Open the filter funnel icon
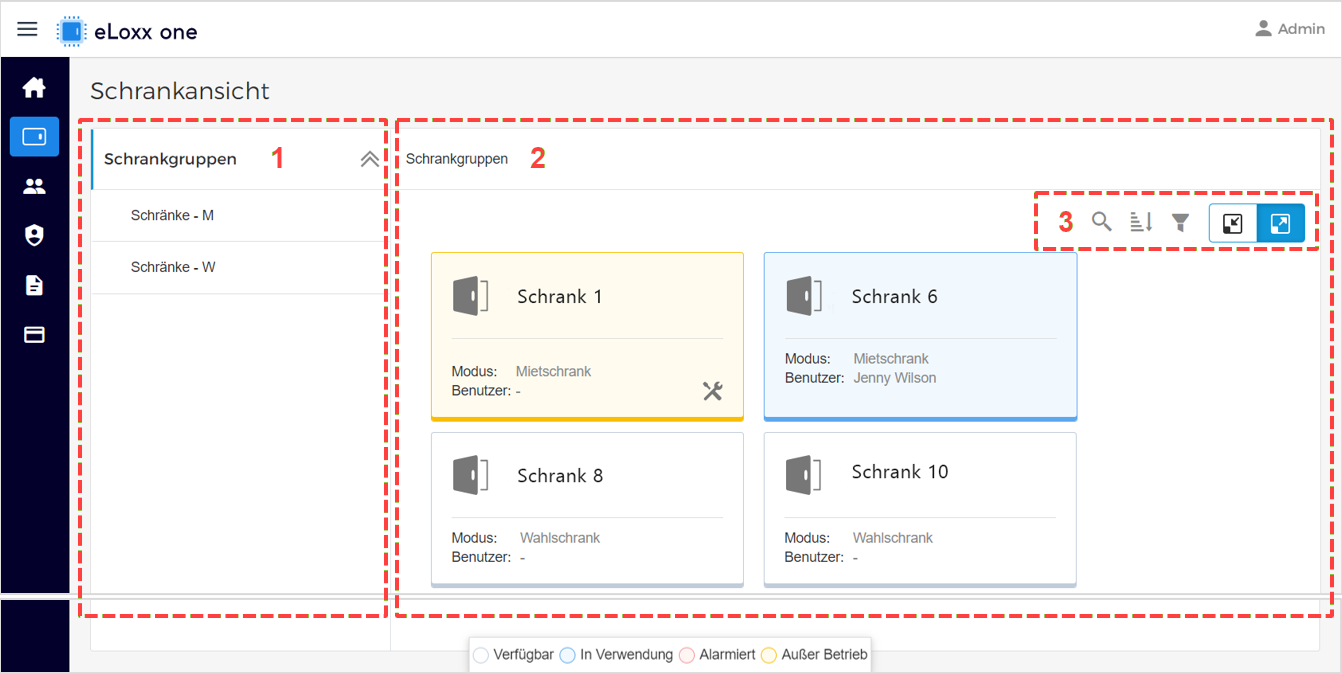 [1180, 222]
